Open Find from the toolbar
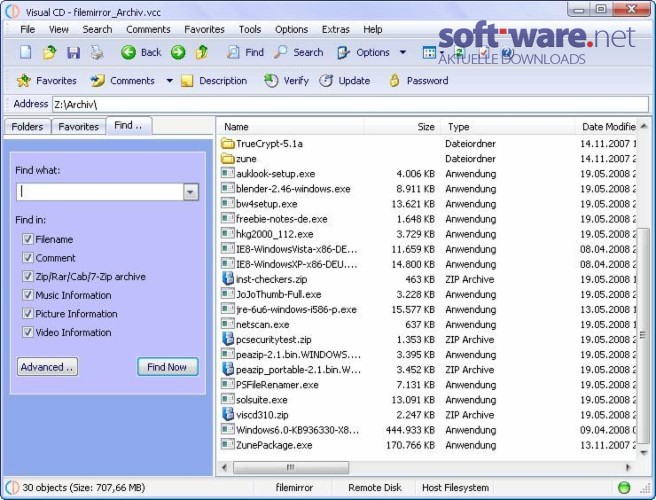This screenshot has width=656, height=500. [x=245, y=52]
